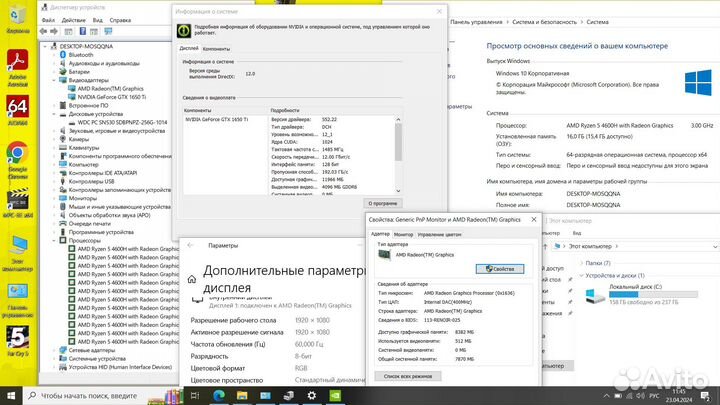720x405 pixels.
Task: Click the Forward arrow in Device Manager toolbar
Action: point(54,31)
